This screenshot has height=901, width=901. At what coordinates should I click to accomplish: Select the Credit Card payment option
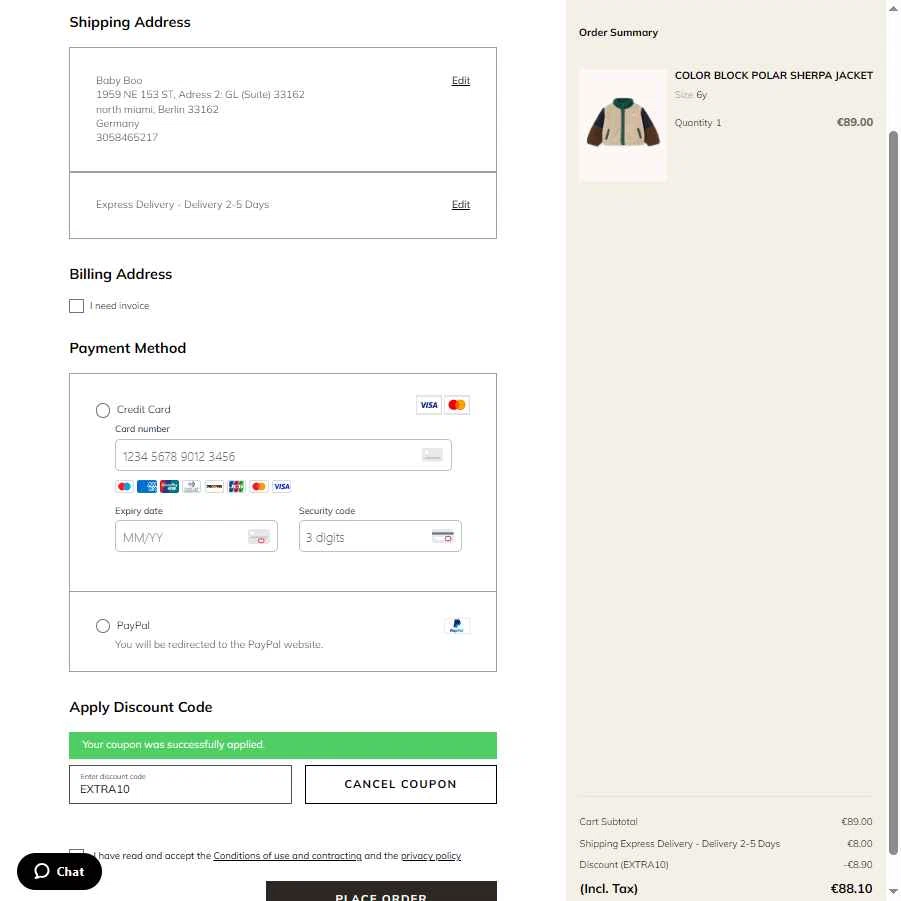(103, 410)
